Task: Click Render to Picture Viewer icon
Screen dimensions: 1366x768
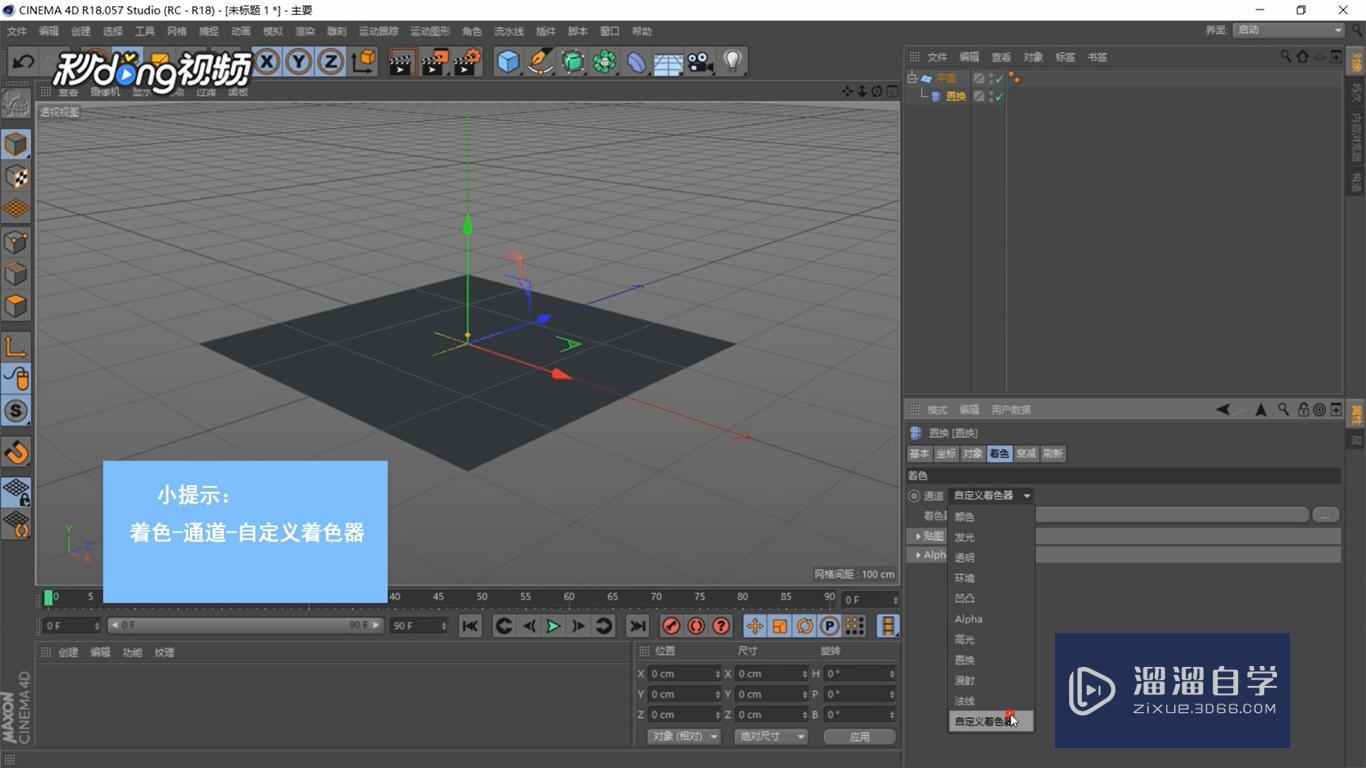Action: coord(434,62)
